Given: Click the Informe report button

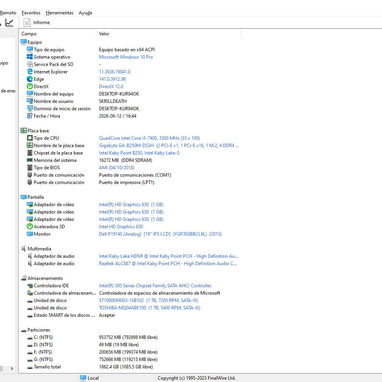Looking at the screenshot, I should click(37, 22).
